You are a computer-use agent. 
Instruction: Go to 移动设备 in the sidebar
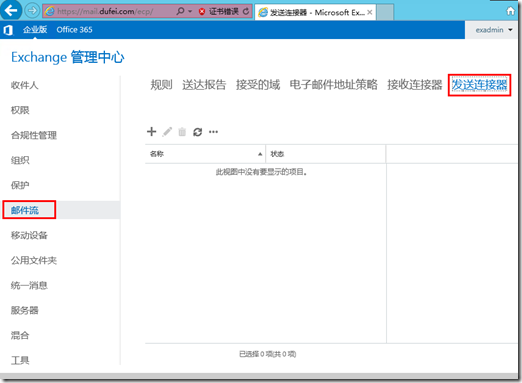tap(29, 235)
